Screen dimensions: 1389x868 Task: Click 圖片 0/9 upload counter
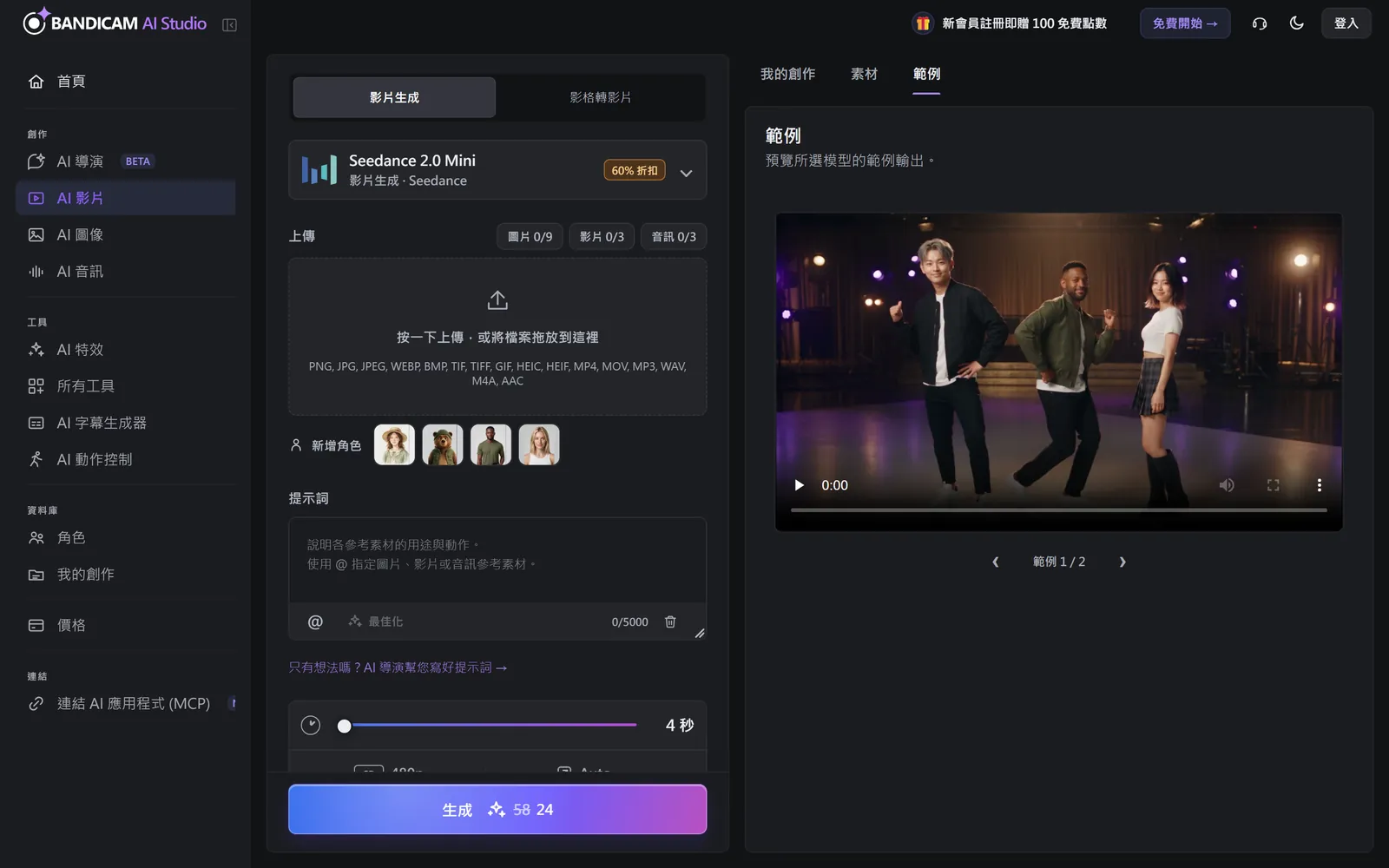click(x=530, y=237)
